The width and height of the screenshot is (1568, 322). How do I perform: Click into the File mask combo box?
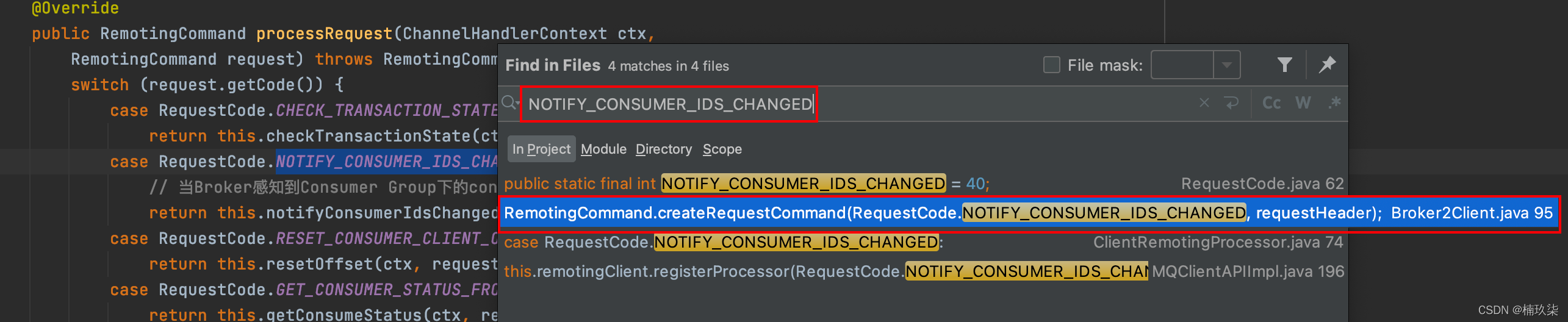[1182, 65]
